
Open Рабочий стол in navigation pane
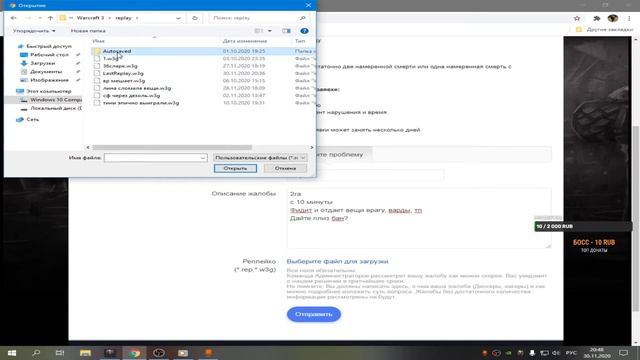(49, 55)
